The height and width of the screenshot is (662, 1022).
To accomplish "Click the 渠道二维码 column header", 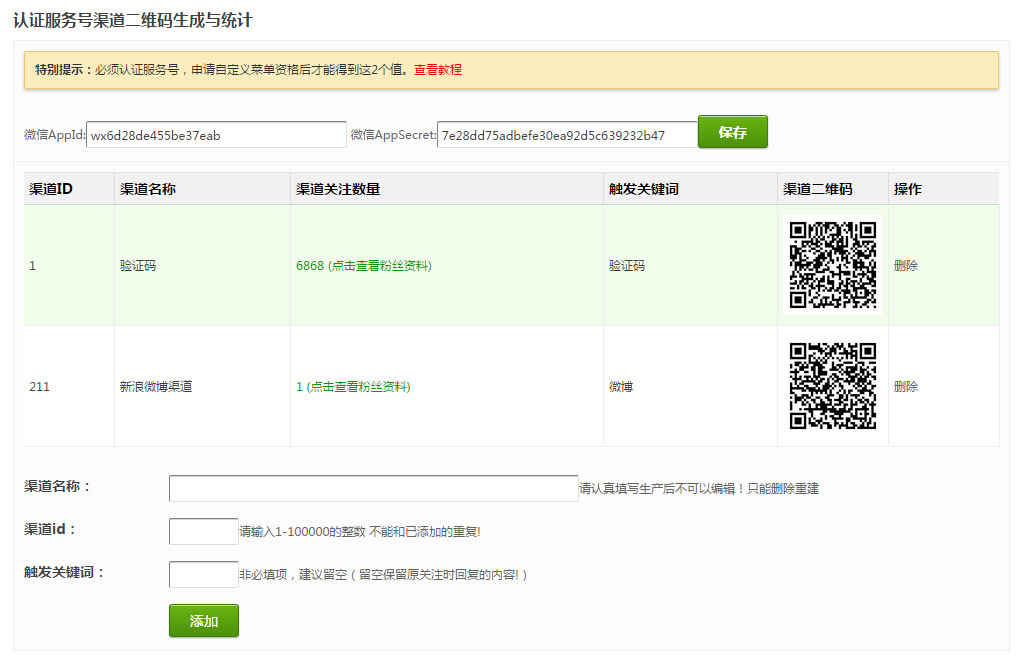I will click(817, 189).
